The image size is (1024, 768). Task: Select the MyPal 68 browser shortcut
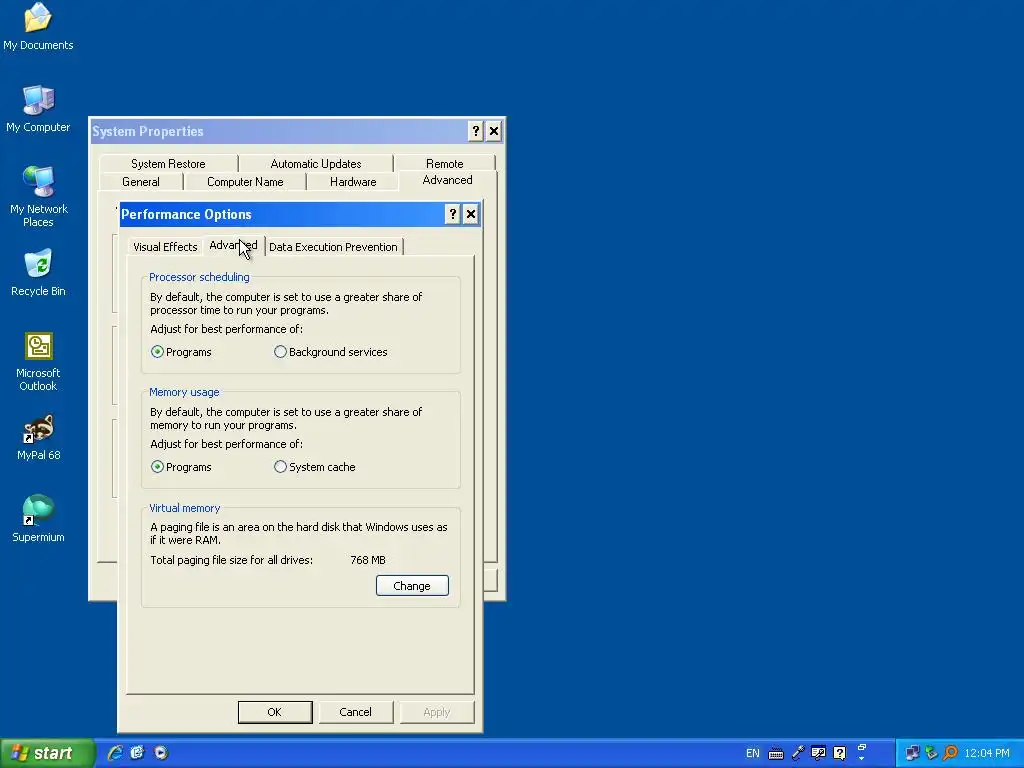point(38,437)
